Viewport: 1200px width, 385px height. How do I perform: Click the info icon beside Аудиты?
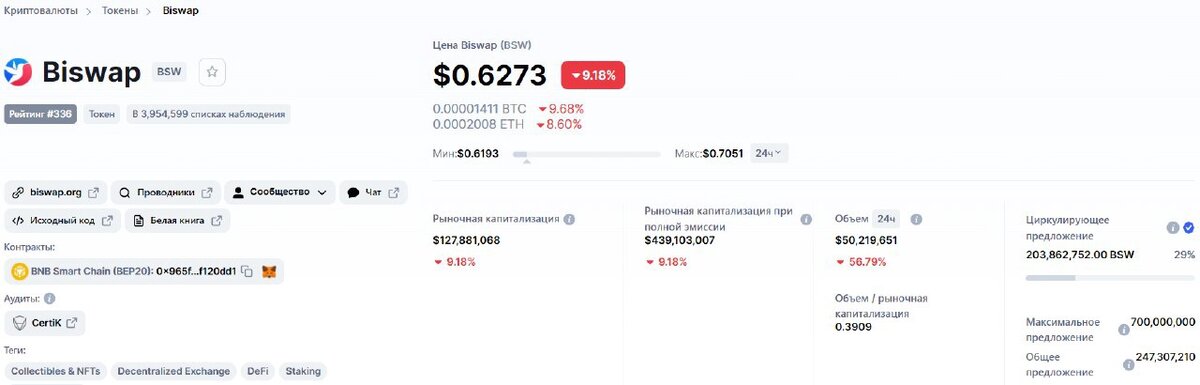[49, 298]
